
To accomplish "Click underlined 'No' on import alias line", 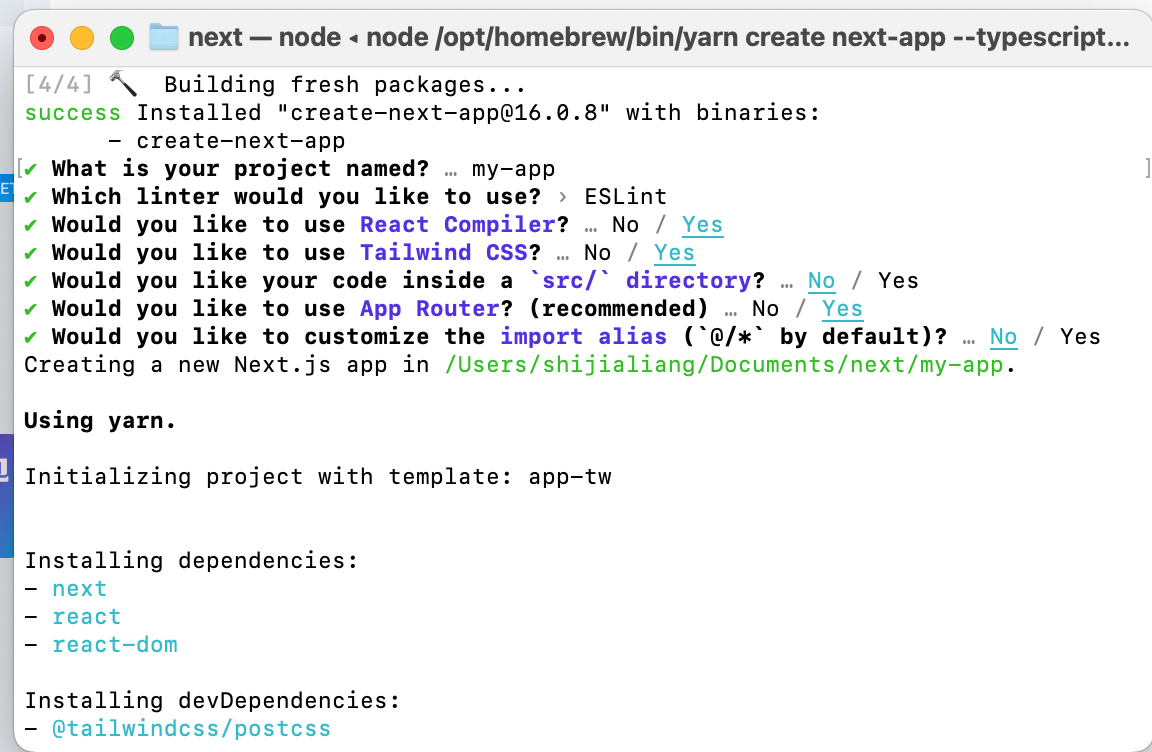I will [x=1004, y=336].
